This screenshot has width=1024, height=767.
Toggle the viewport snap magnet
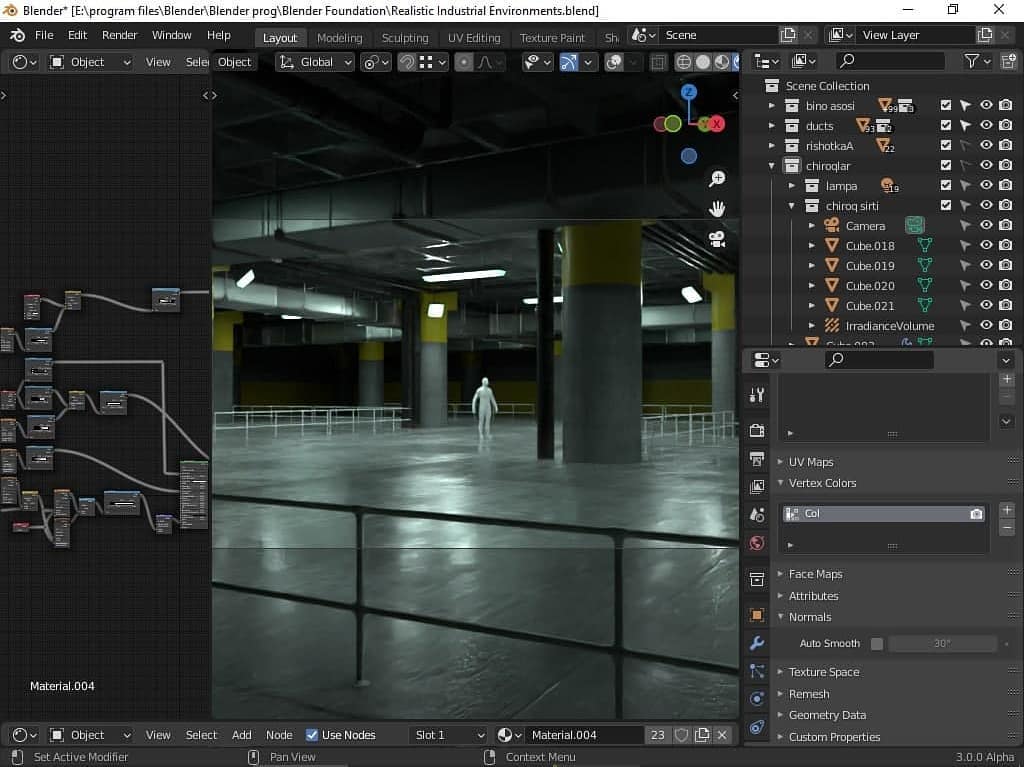point(406,62)
